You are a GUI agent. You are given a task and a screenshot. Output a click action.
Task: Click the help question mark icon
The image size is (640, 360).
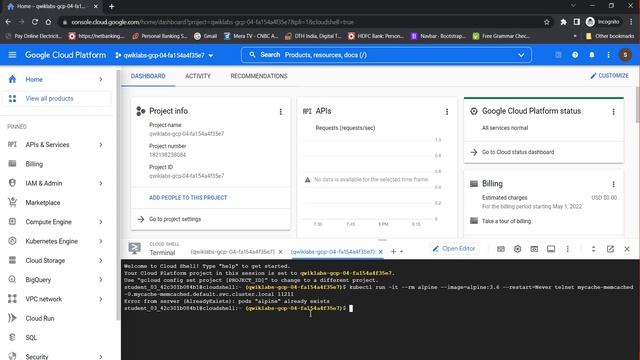[x=575, y=55]
